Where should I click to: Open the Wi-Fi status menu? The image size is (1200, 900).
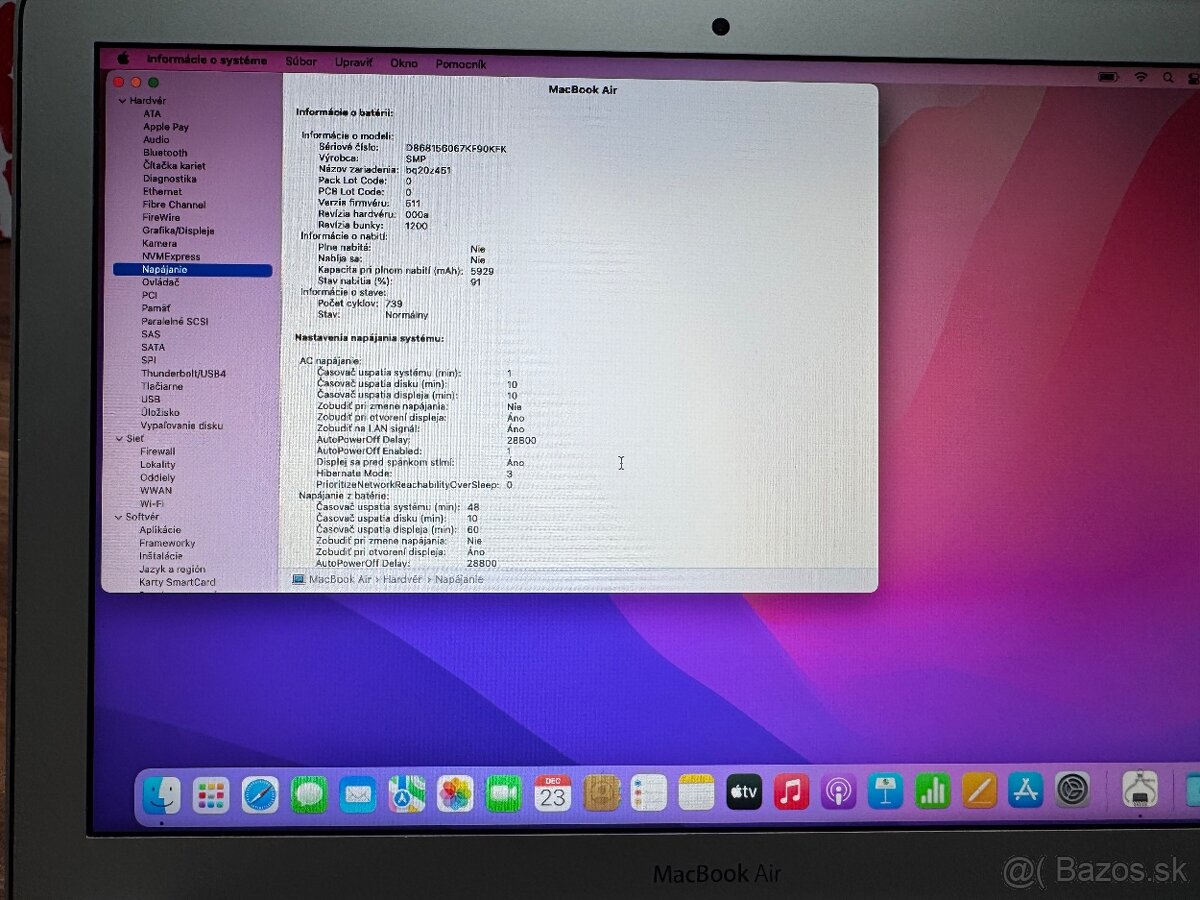1141,77
